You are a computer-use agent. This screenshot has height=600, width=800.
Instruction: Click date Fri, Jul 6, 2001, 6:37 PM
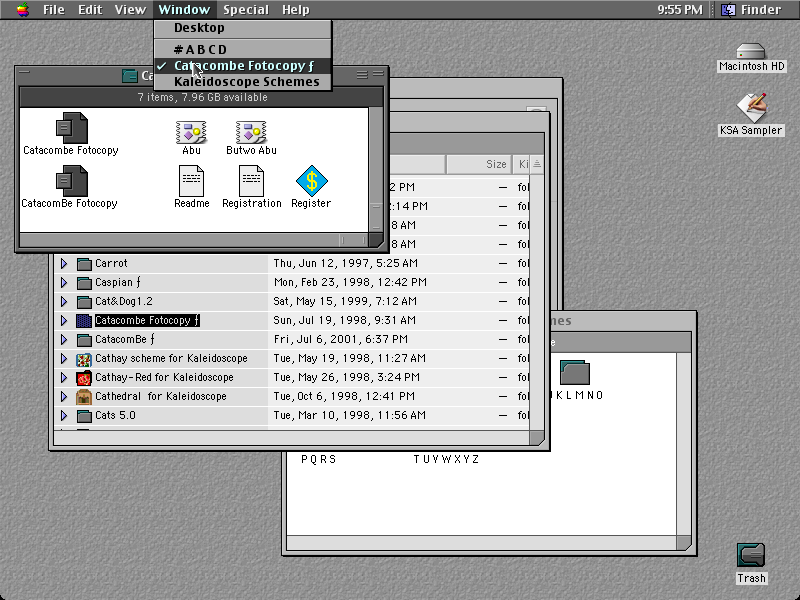pos(340,339)
